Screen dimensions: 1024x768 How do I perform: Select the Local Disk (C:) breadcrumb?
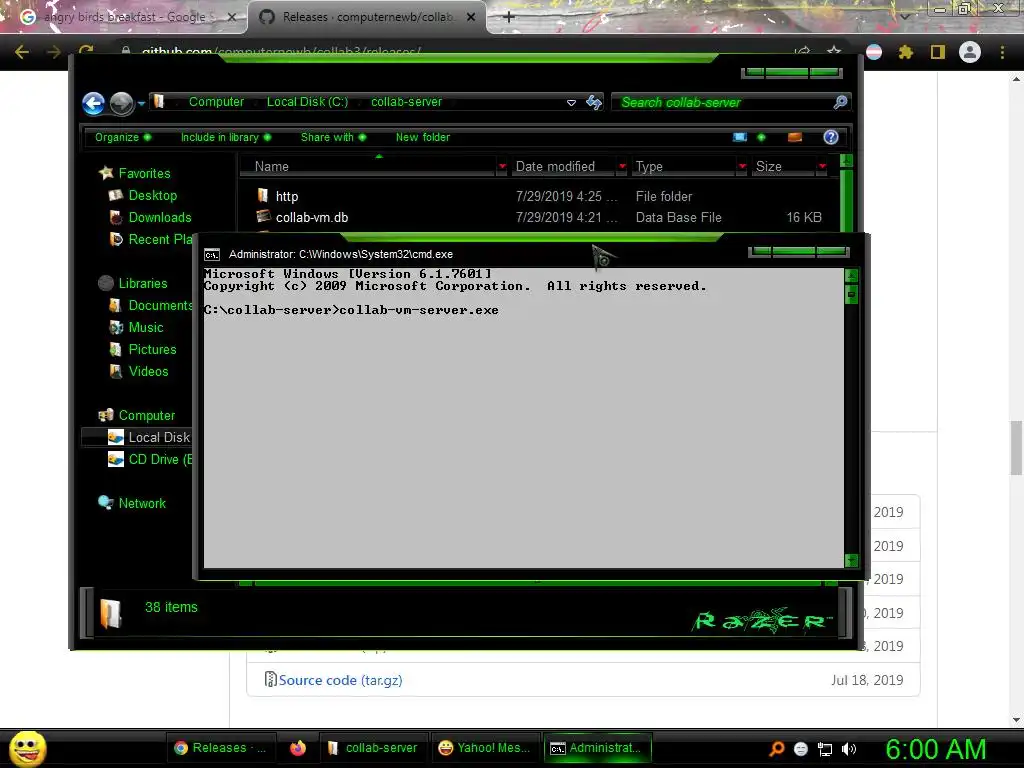[307, 102]
